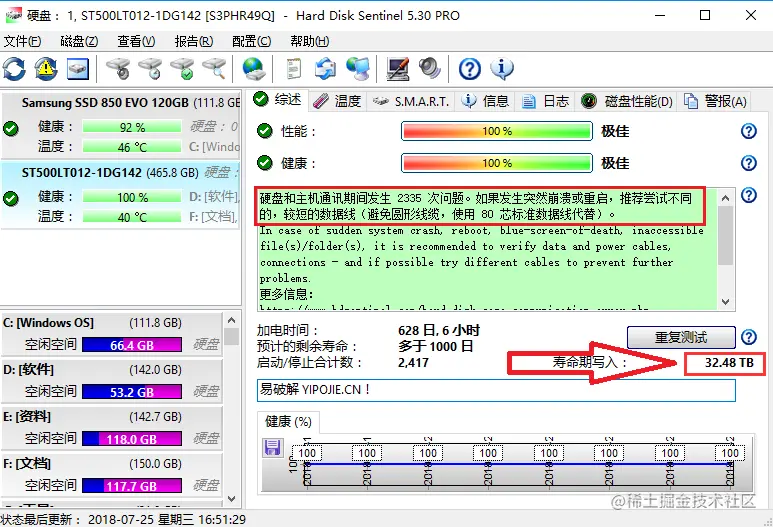Click the 628 日, 6 小时 power-on time value

pos(438,330)
